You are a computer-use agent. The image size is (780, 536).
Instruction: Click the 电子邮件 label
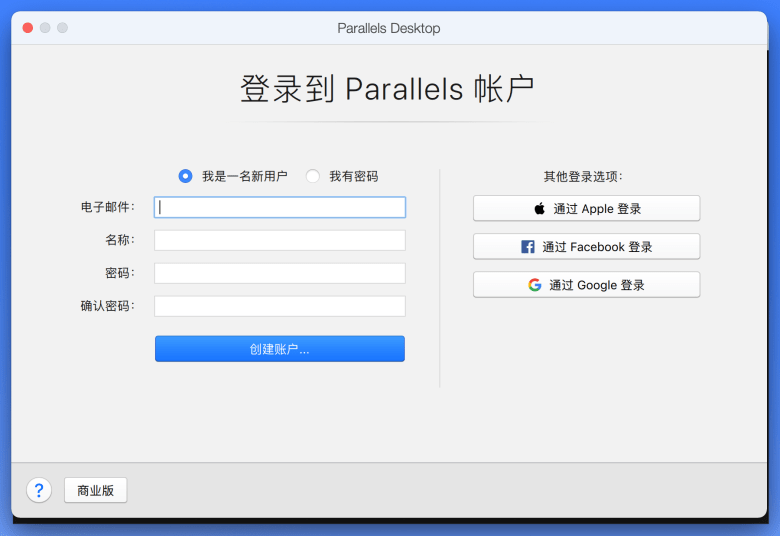(108, 207)
